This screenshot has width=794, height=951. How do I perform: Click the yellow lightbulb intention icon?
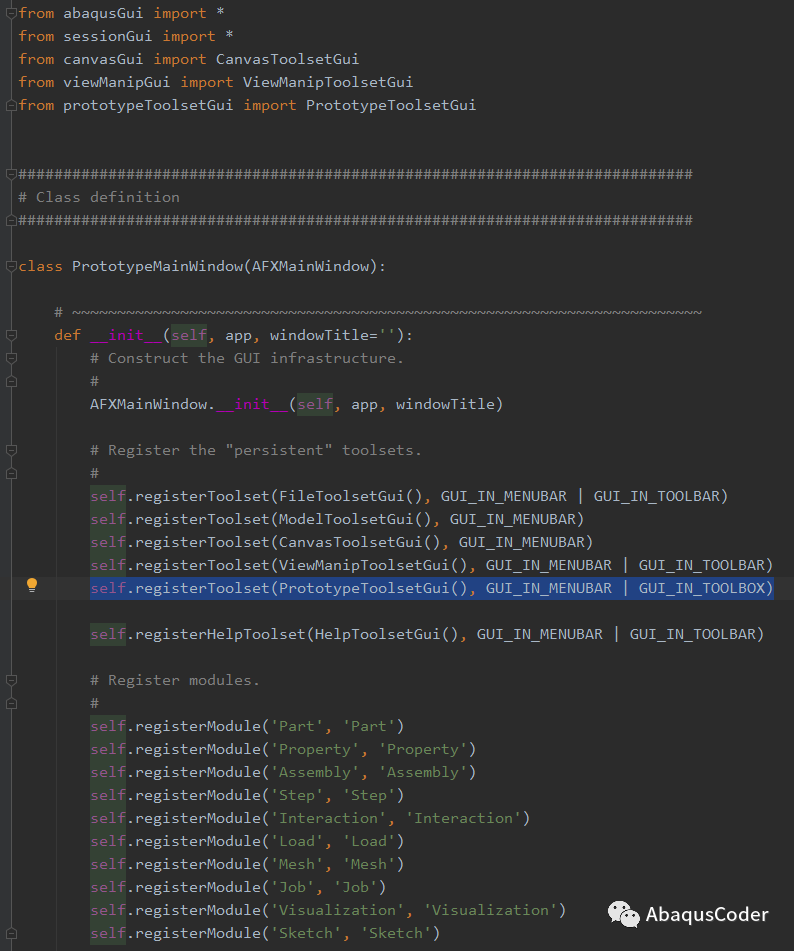pyautogui.click(x=32, y=585)
